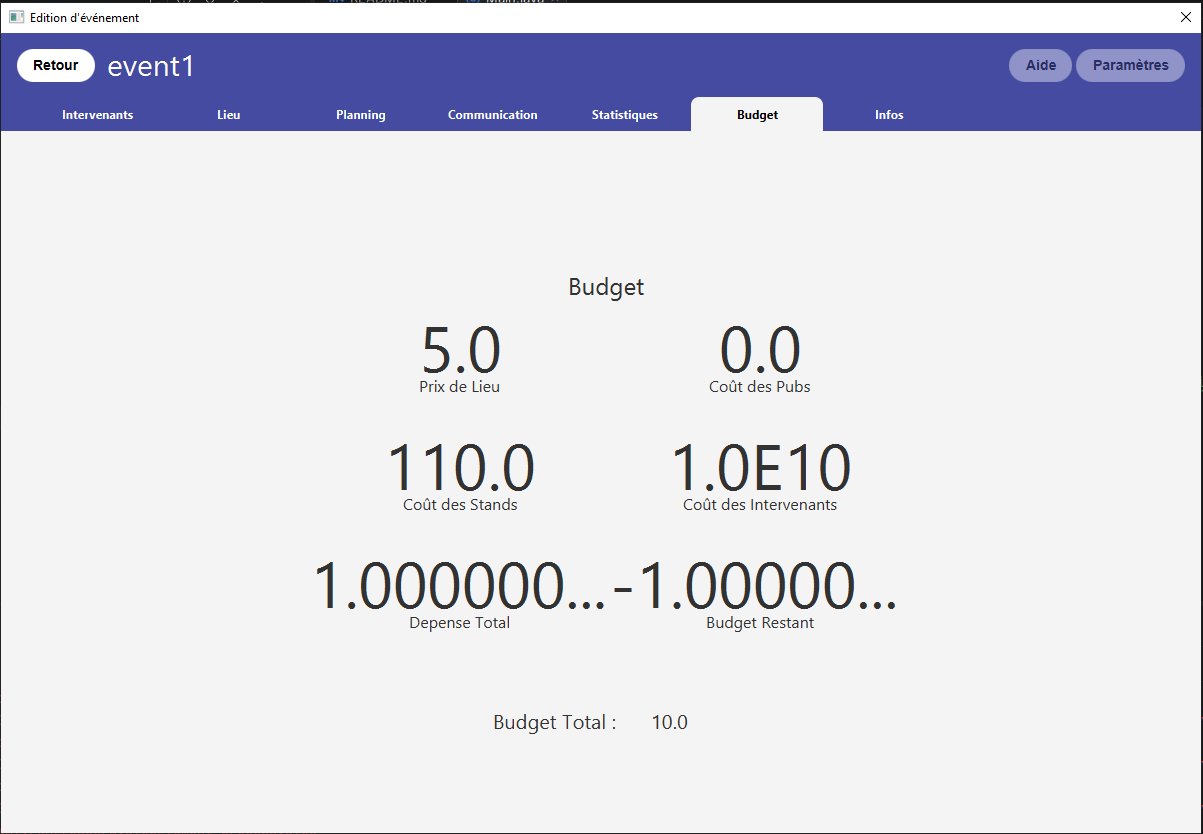The image size is (1203, 834).
Task: Open the Planning tab
Action: pyautogui.click(x=361, y=115)
